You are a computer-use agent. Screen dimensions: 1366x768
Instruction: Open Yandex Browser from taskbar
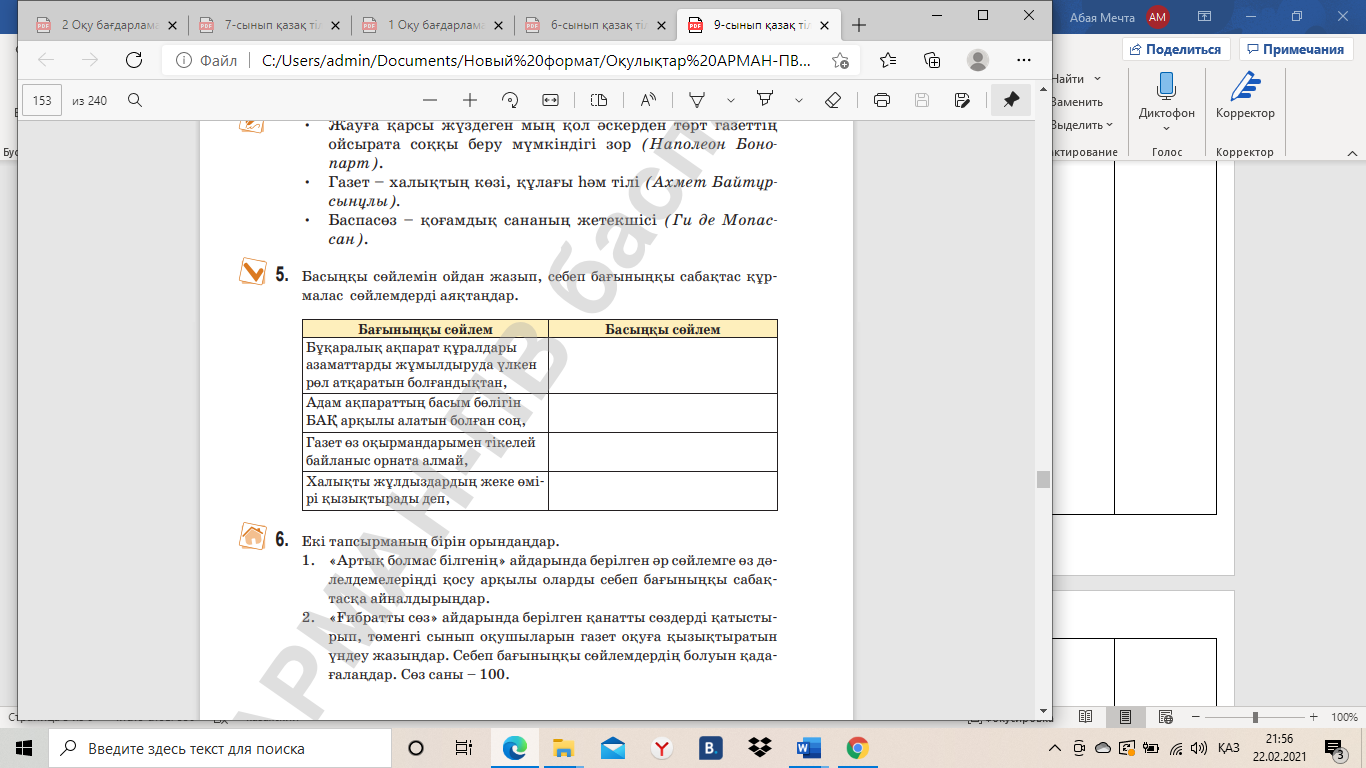662,748
